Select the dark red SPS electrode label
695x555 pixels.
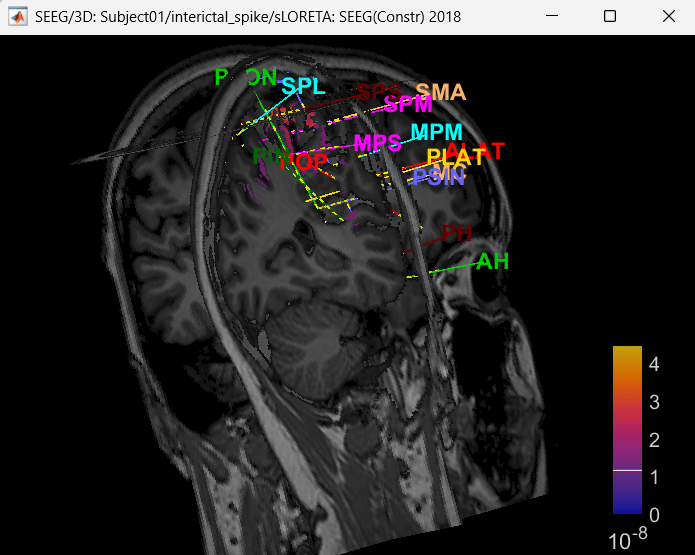pos(378,92)
